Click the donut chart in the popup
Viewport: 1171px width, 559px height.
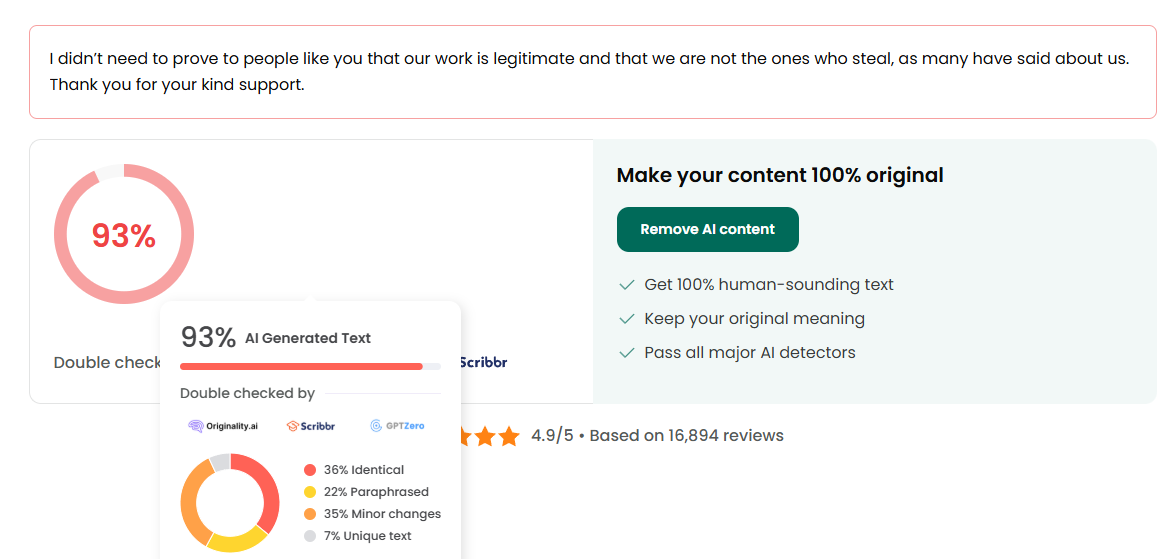pyautogui.click(x=230, y=503)
